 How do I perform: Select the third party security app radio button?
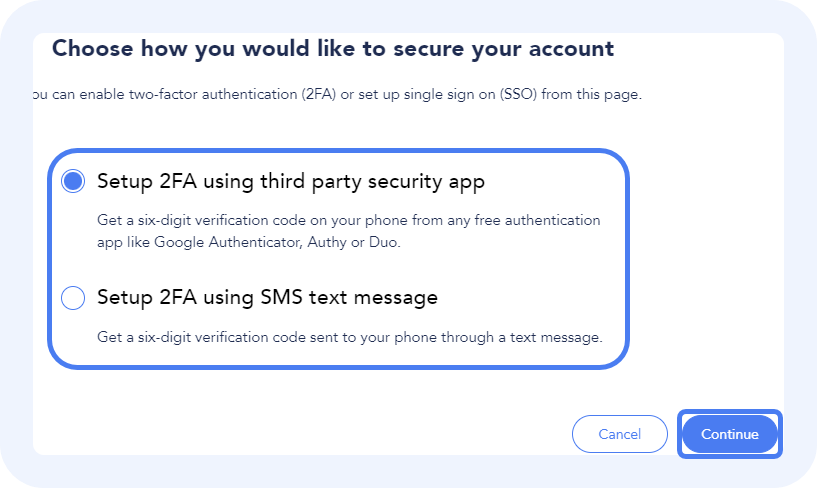click(x=73, y=182)
